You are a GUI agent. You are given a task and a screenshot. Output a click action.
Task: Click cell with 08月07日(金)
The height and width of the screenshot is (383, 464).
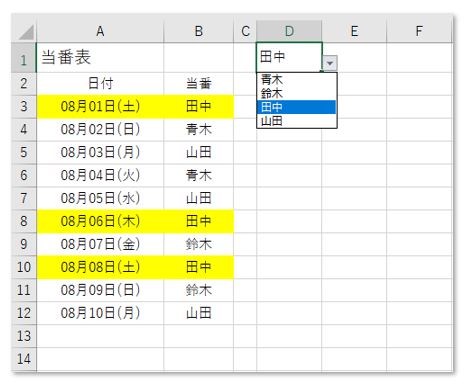[x=100, y=244]
